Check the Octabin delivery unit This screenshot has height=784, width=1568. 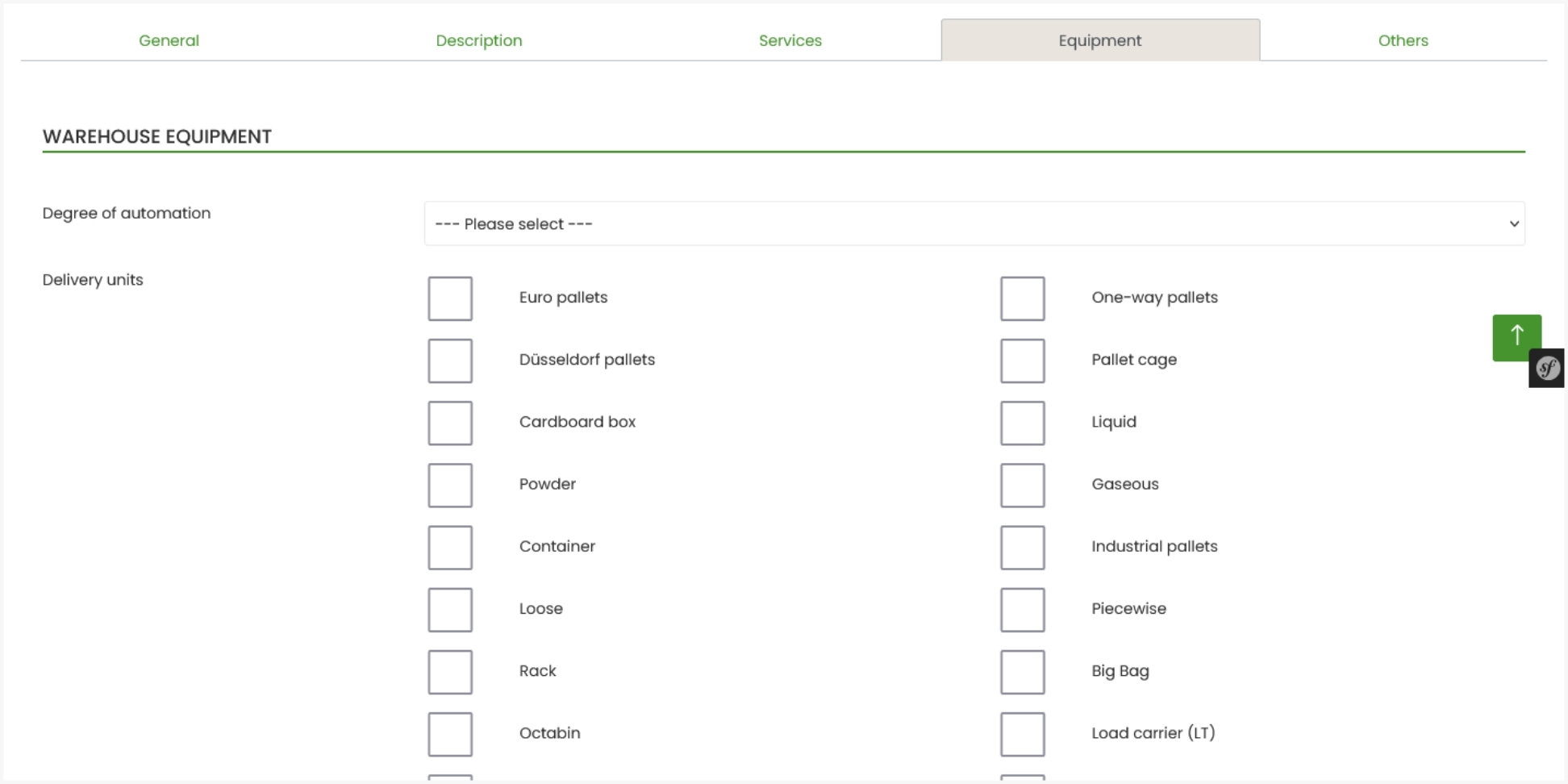point(449,733)
